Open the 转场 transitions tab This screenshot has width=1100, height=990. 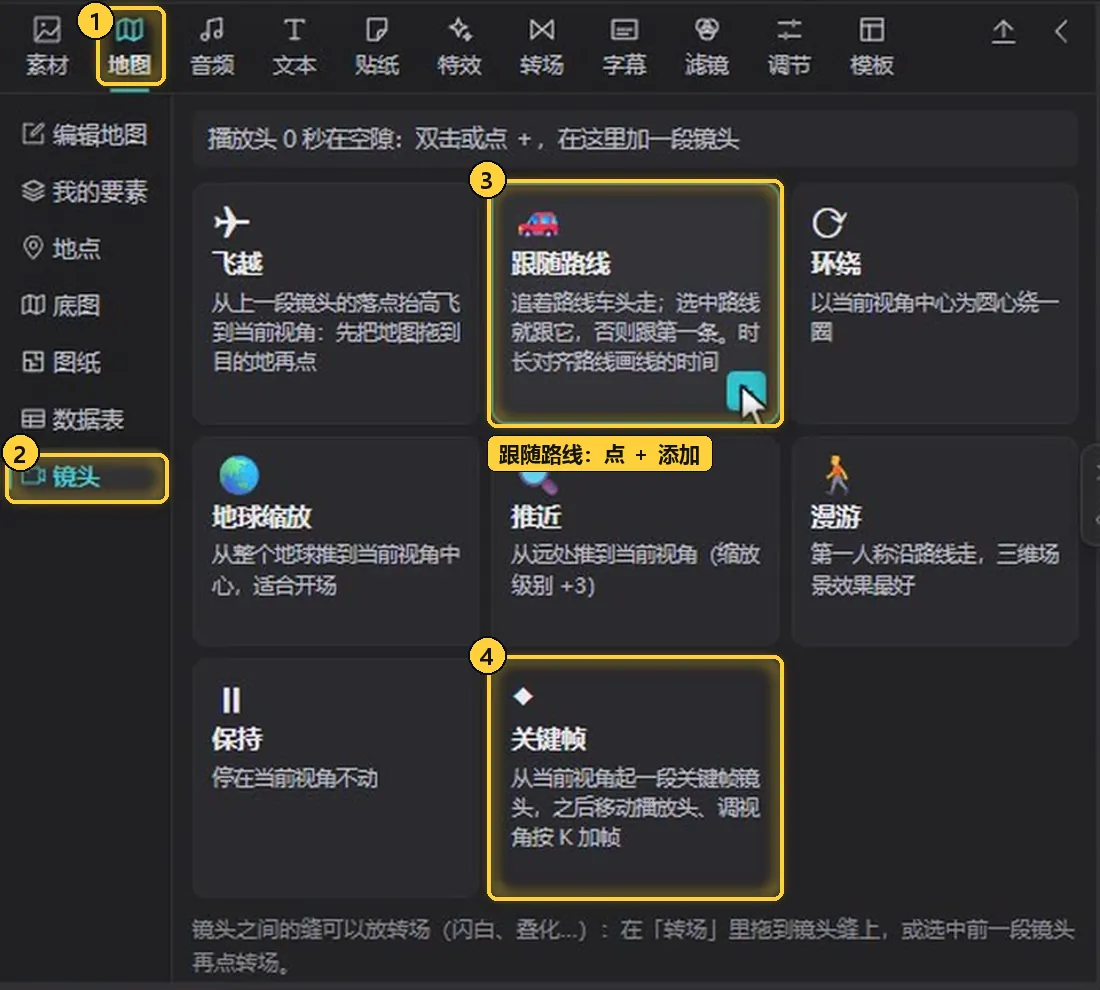point(542,46)
